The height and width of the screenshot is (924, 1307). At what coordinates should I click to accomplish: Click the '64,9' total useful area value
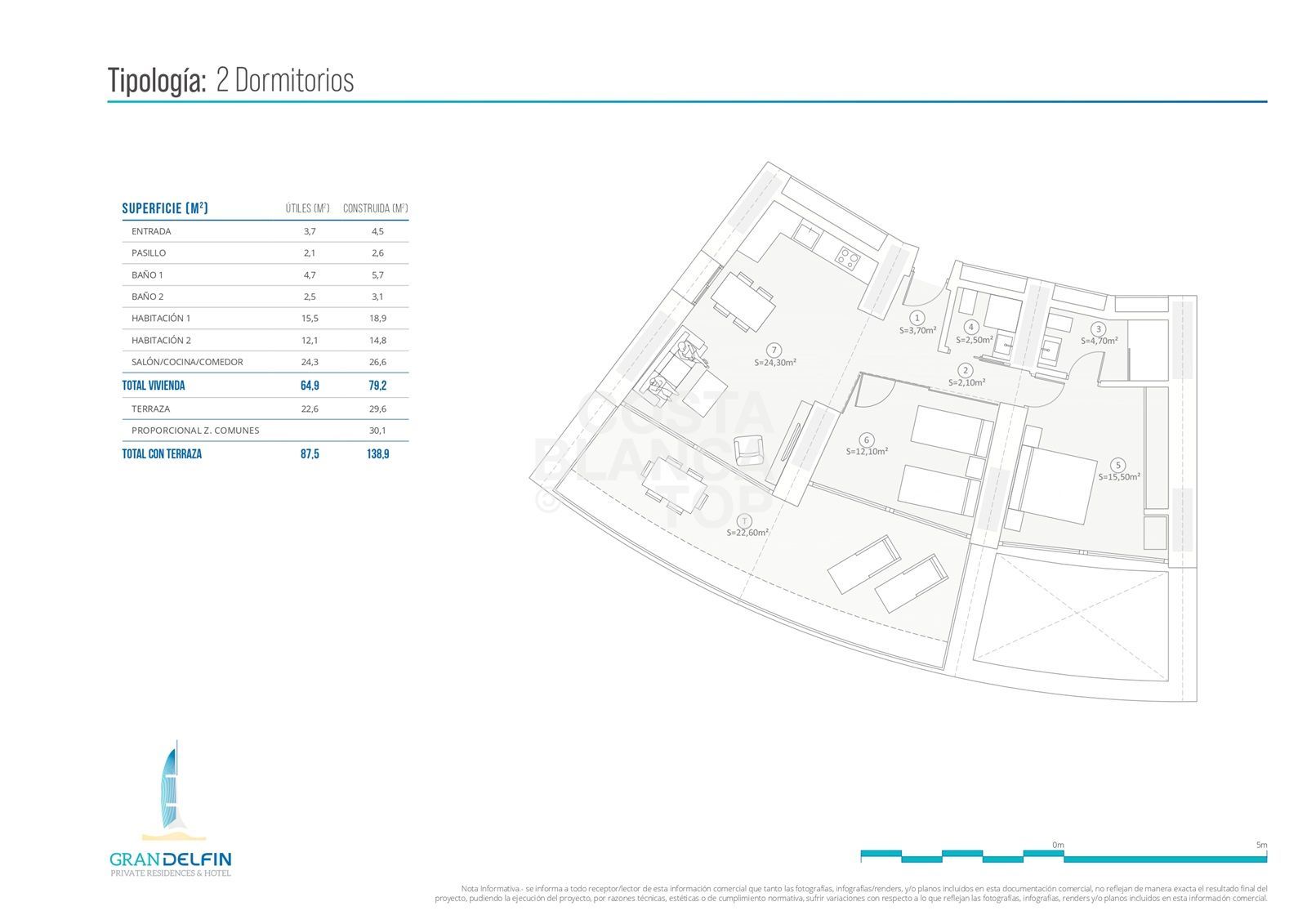point(310,386)
